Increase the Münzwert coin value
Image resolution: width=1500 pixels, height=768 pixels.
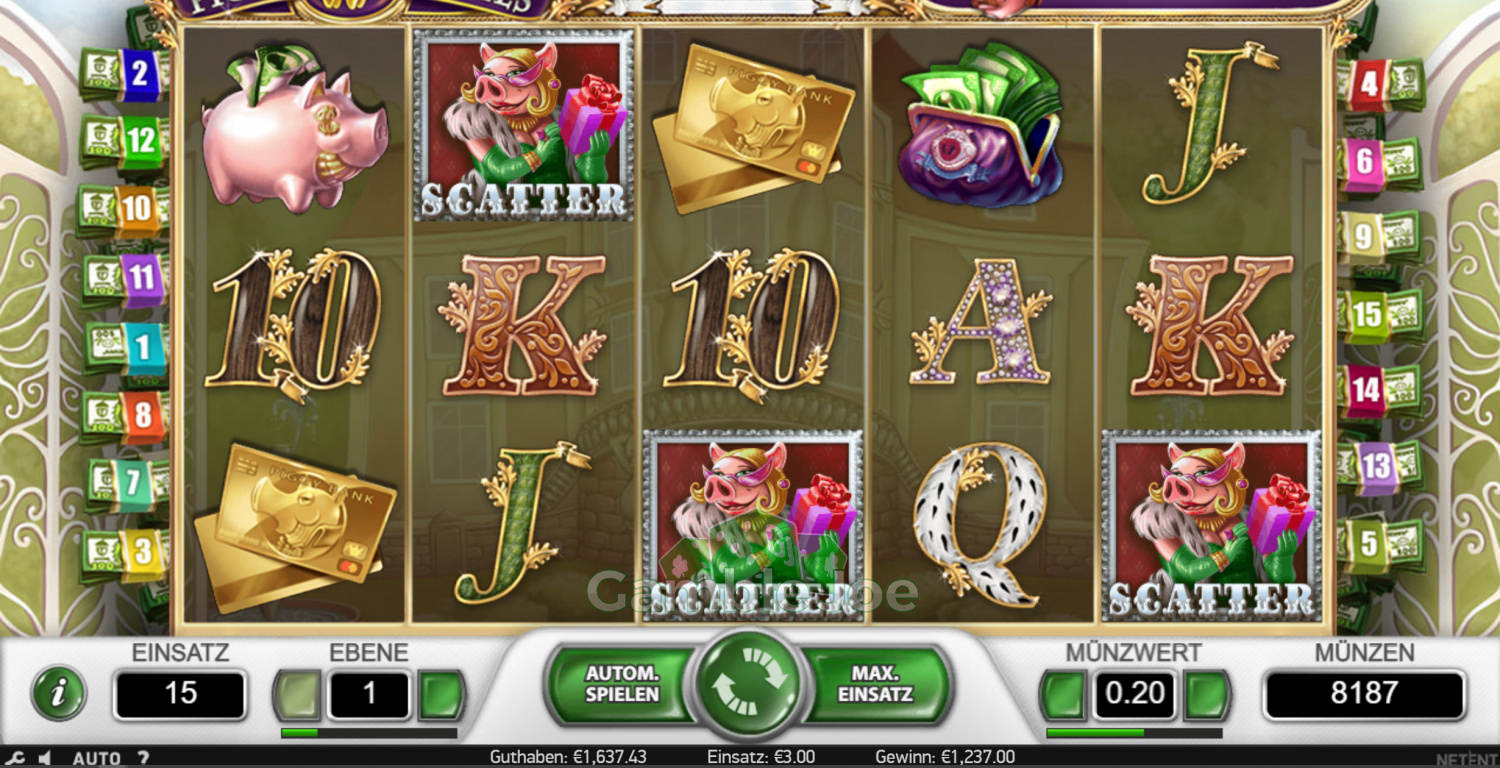click(1207, 695)
